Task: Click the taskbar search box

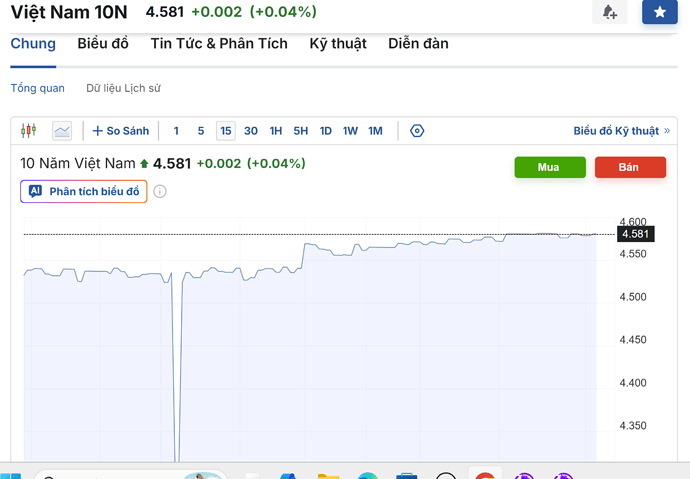Action: pyautogui.click(x=130, y=475)
